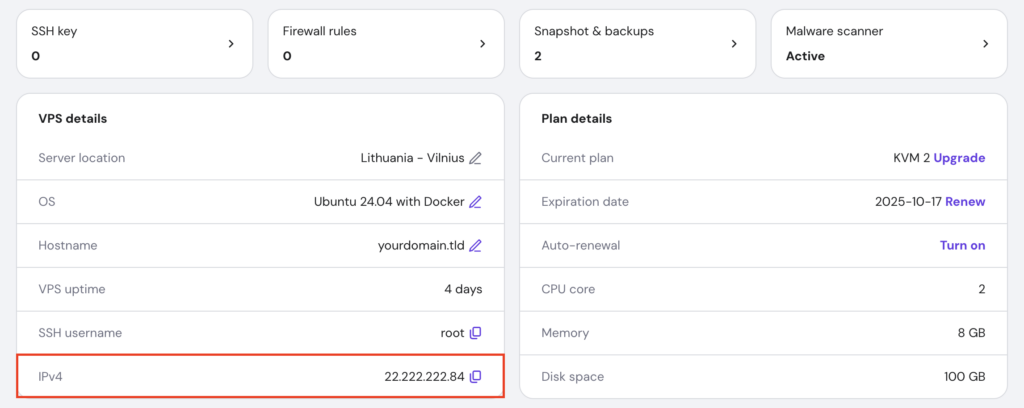
Task: Click the pencil icon beside the hostname
Action: [476, 246]
